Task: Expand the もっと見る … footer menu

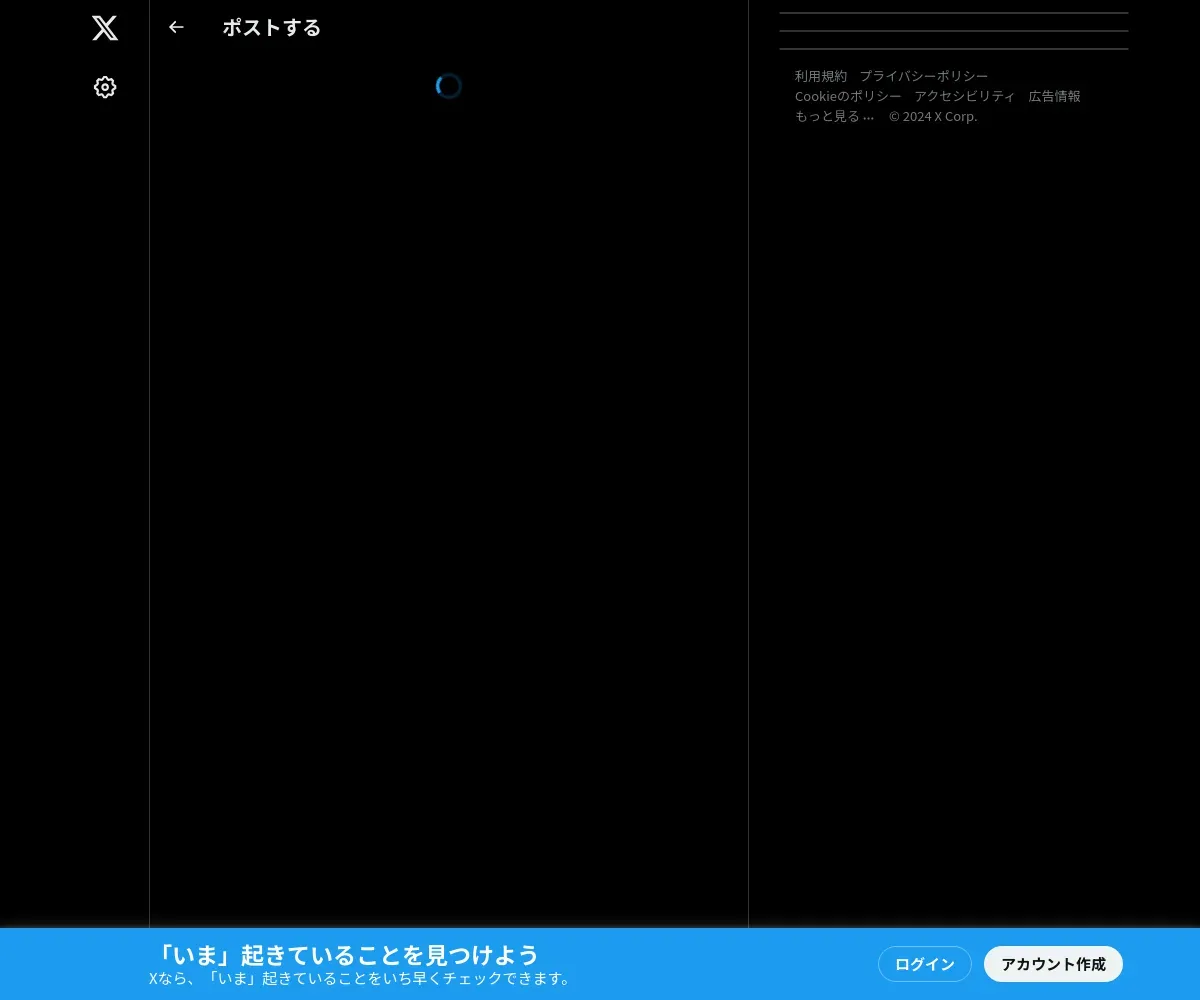Action: tap(835, 116)
